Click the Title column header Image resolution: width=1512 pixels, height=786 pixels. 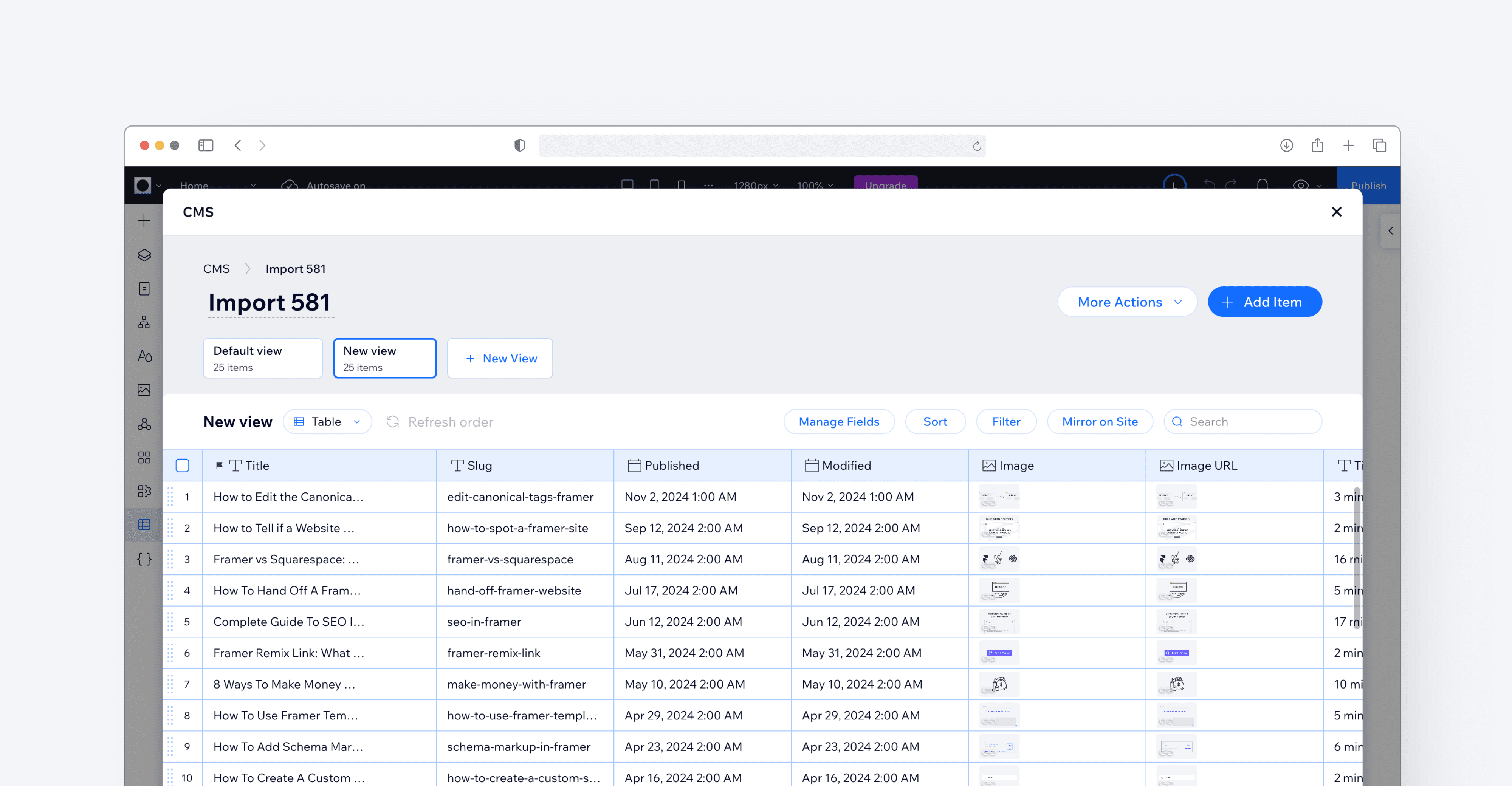click(x=319, y=466)
